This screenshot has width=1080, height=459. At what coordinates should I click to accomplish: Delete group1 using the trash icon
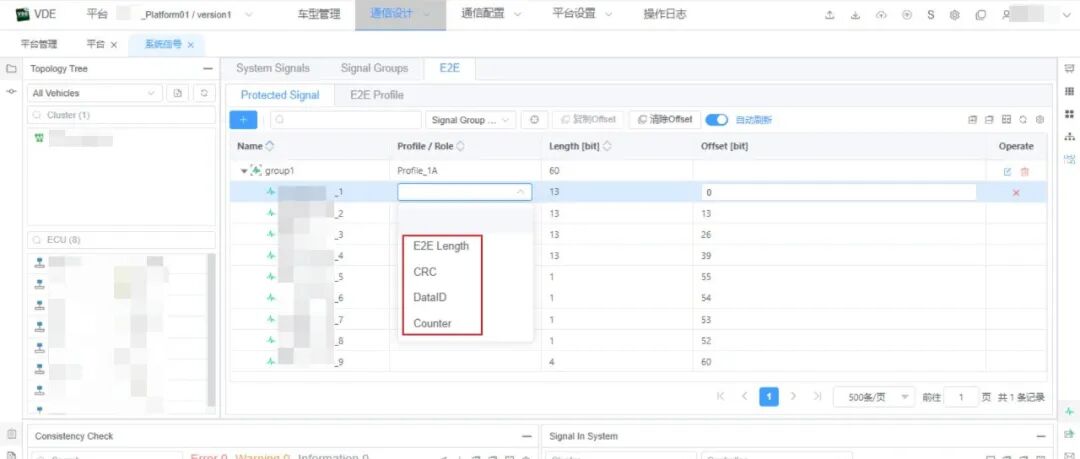[x=1024, y=172]
